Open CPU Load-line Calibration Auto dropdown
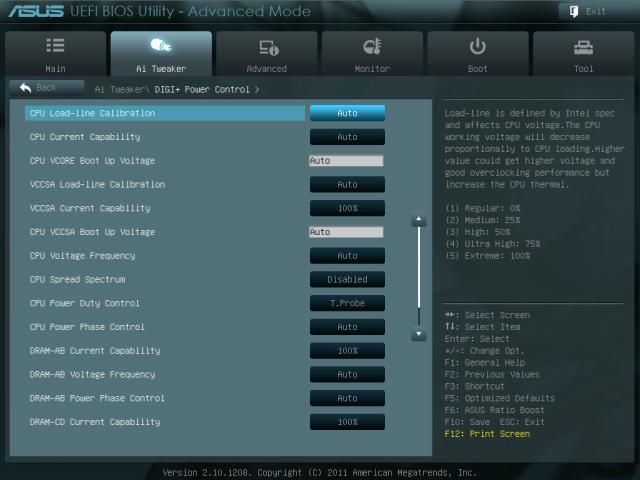 (x=347, y=113)
